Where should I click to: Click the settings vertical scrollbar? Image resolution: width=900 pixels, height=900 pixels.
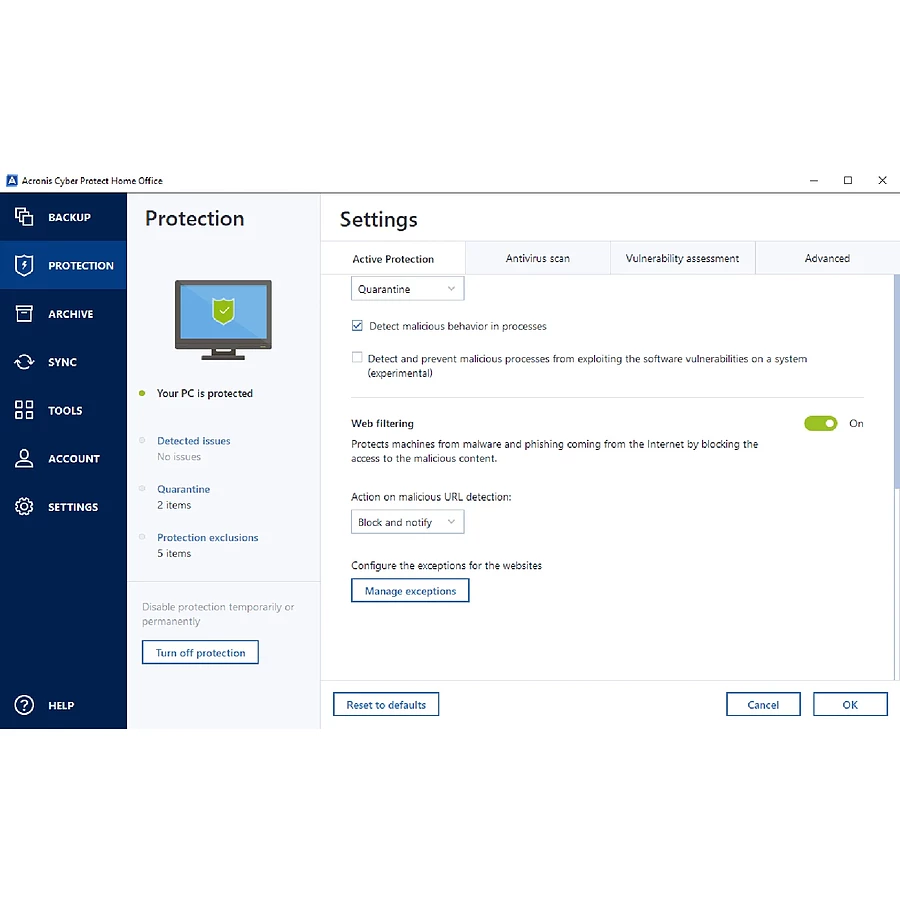point(897,381)
